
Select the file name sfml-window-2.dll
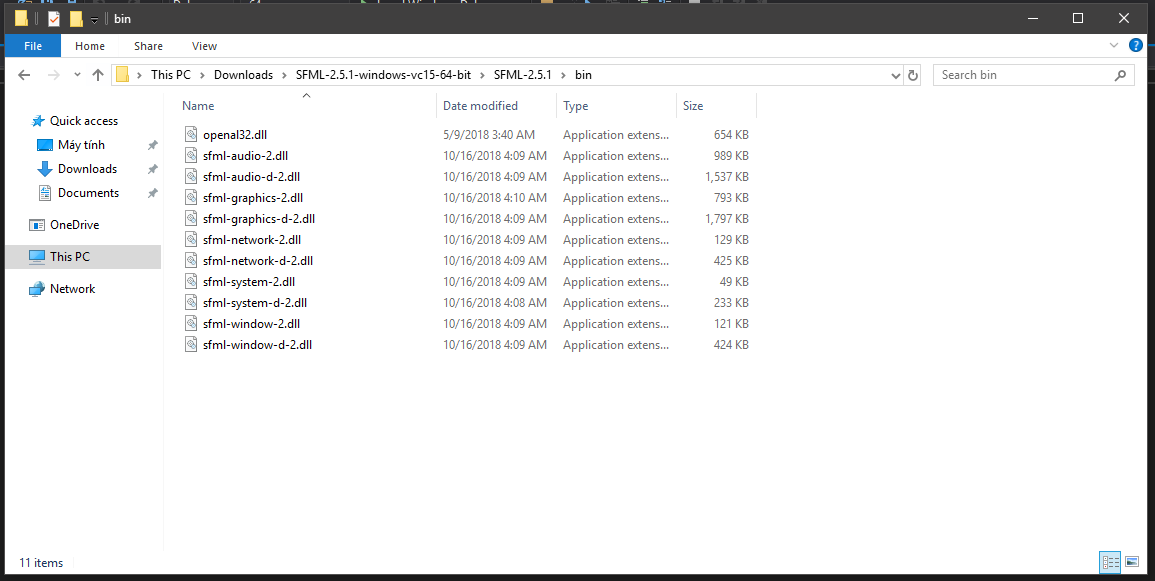(x=251, y=323)
